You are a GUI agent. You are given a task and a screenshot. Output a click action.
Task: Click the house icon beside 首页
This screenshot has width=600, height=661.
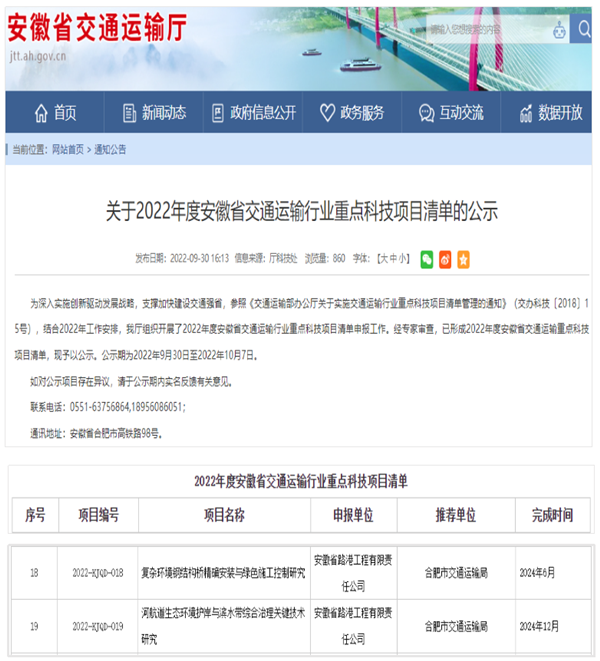[x=41, y=113]
